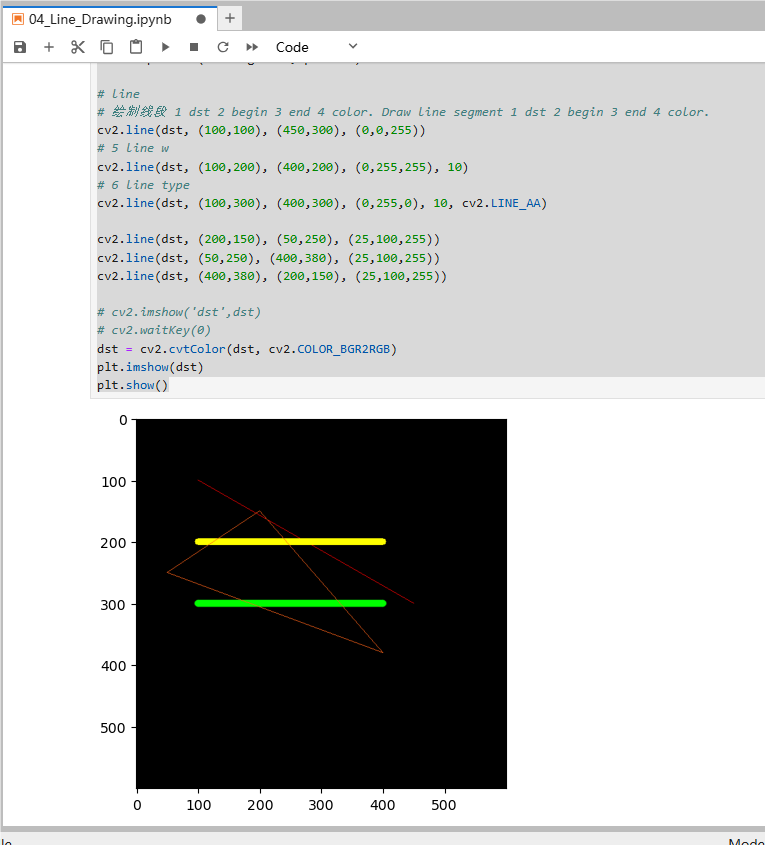Image resolution: width=765 pixels, height=845 pixels.
Task: Click the yellow line in the output plot
Action: coord(290,542)
